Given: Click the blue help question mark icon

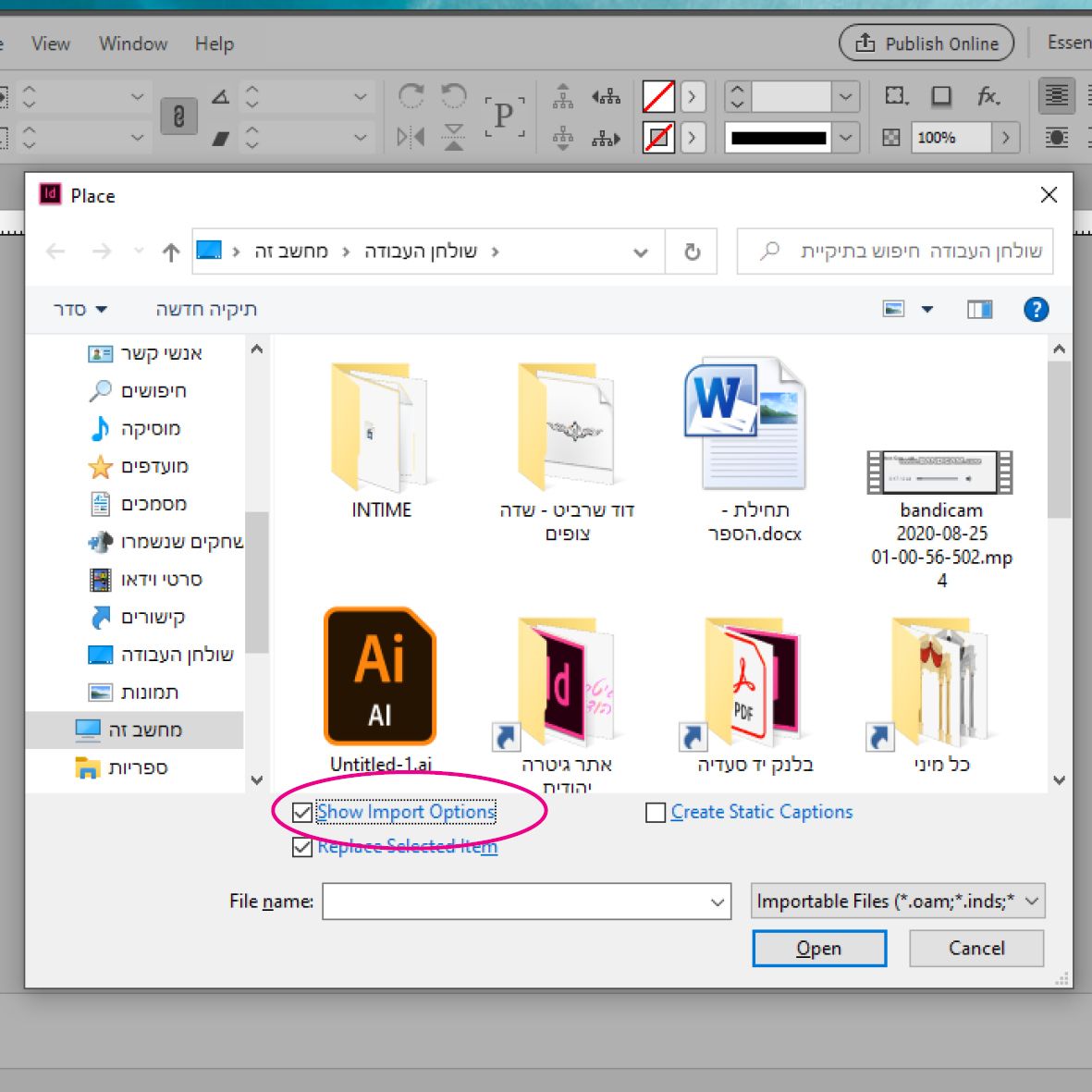Looking at the screenshot, I should (1037, 309).
